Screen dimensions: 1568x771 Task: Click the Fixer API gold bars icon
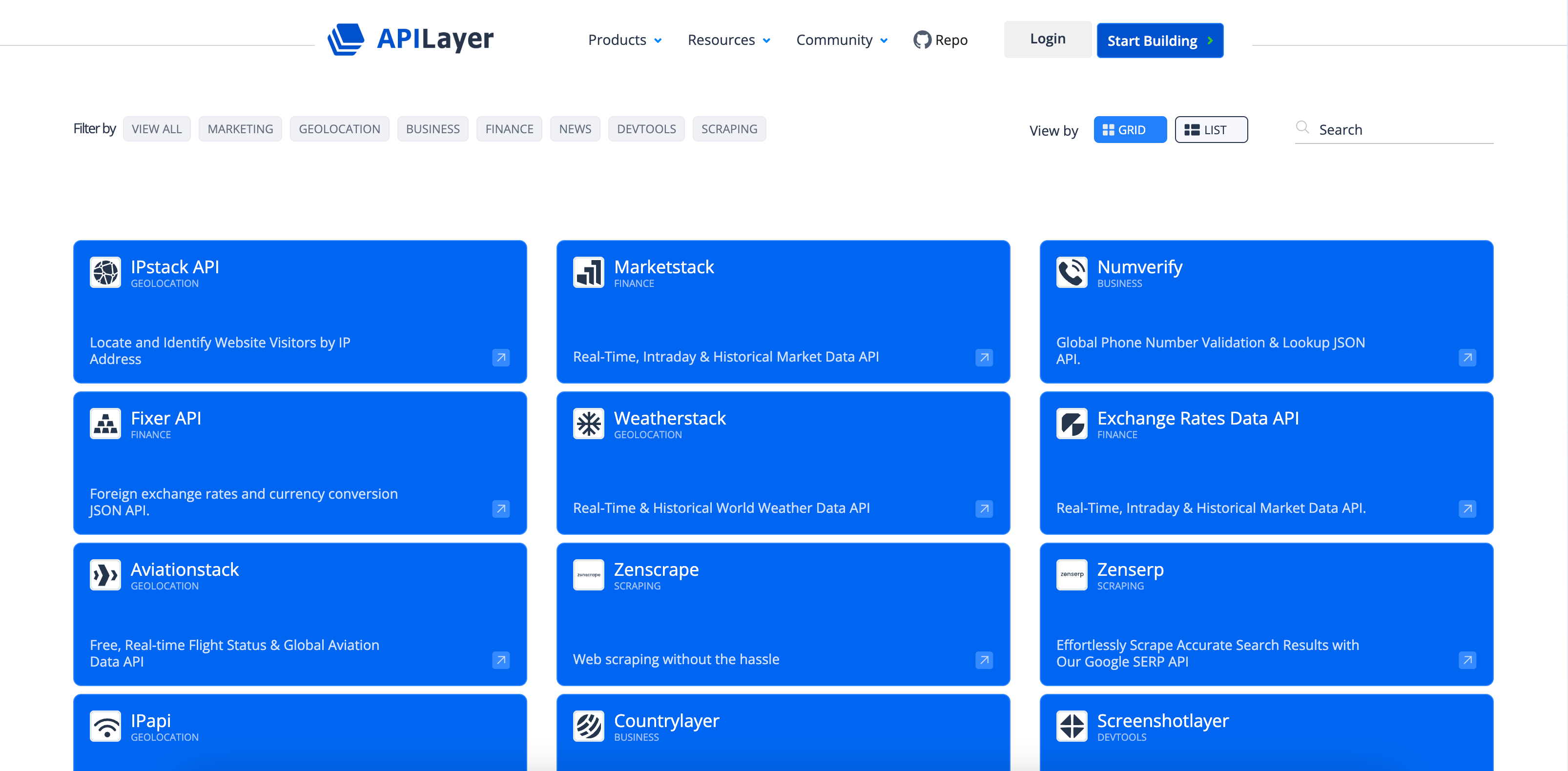[105, 424]
